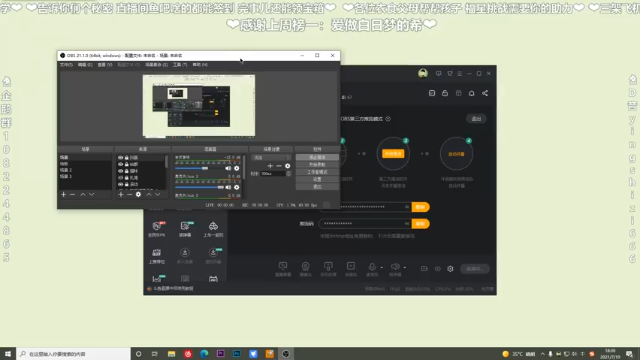
Task: Add a new scene with the plus icon
Action: coord(63,195)
